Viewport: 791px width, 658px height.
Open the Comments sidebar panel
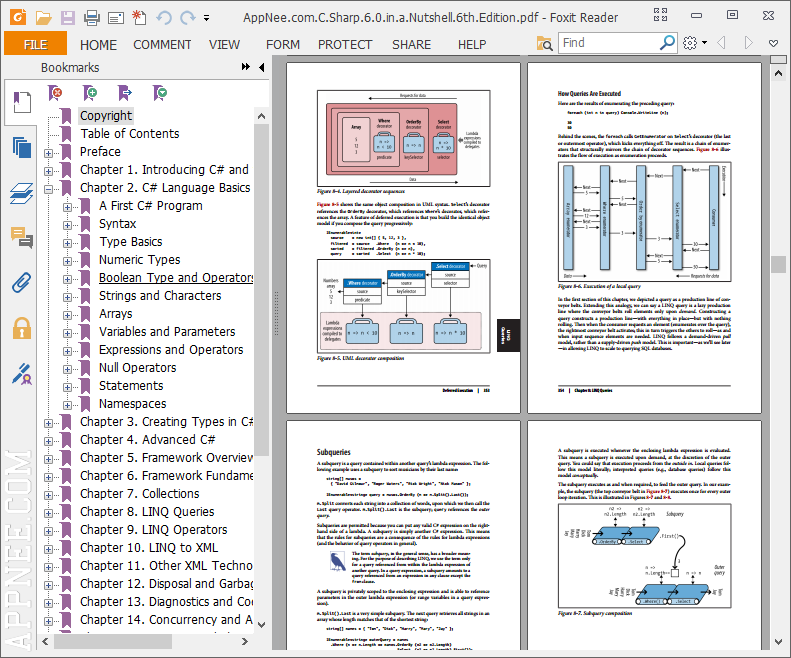(22, 237)
